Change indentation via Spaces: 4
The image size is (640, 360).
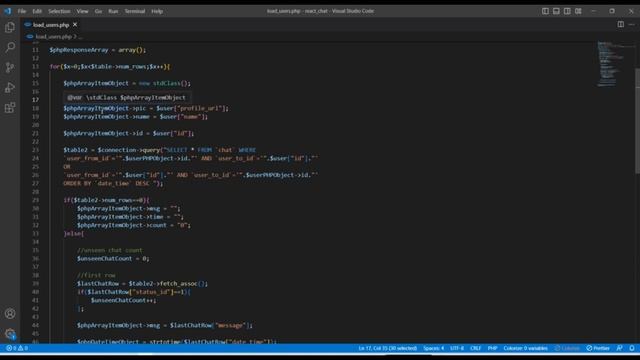[x=433, y=348]
